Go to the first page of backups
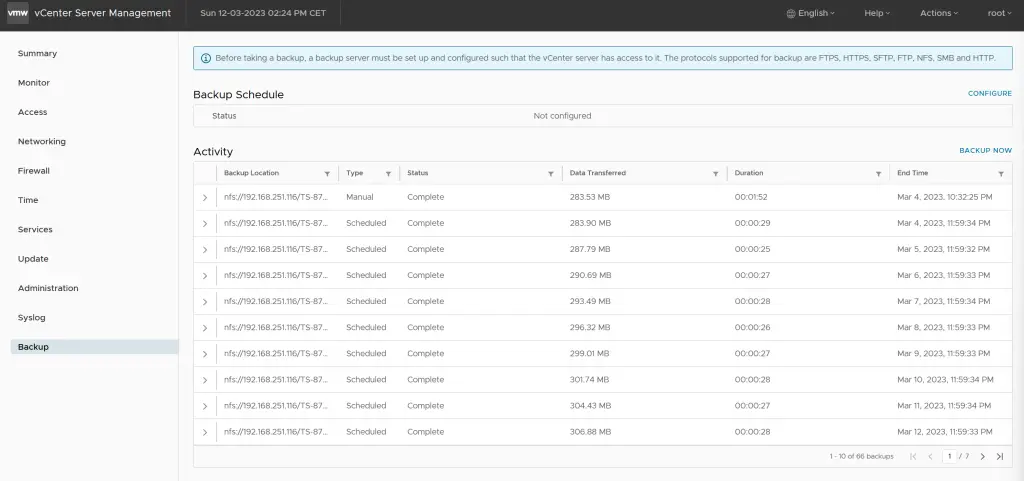 pyautogui.click(x=913, y=456)
